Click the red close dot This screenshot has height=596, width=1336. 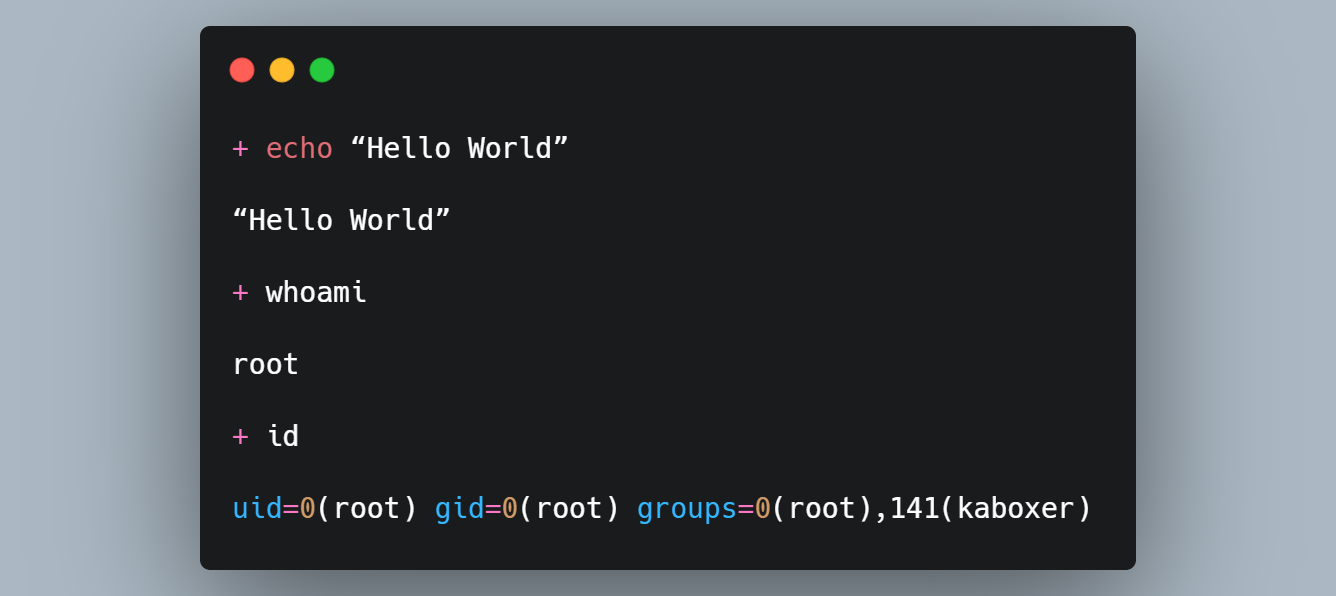click(242, 70)
